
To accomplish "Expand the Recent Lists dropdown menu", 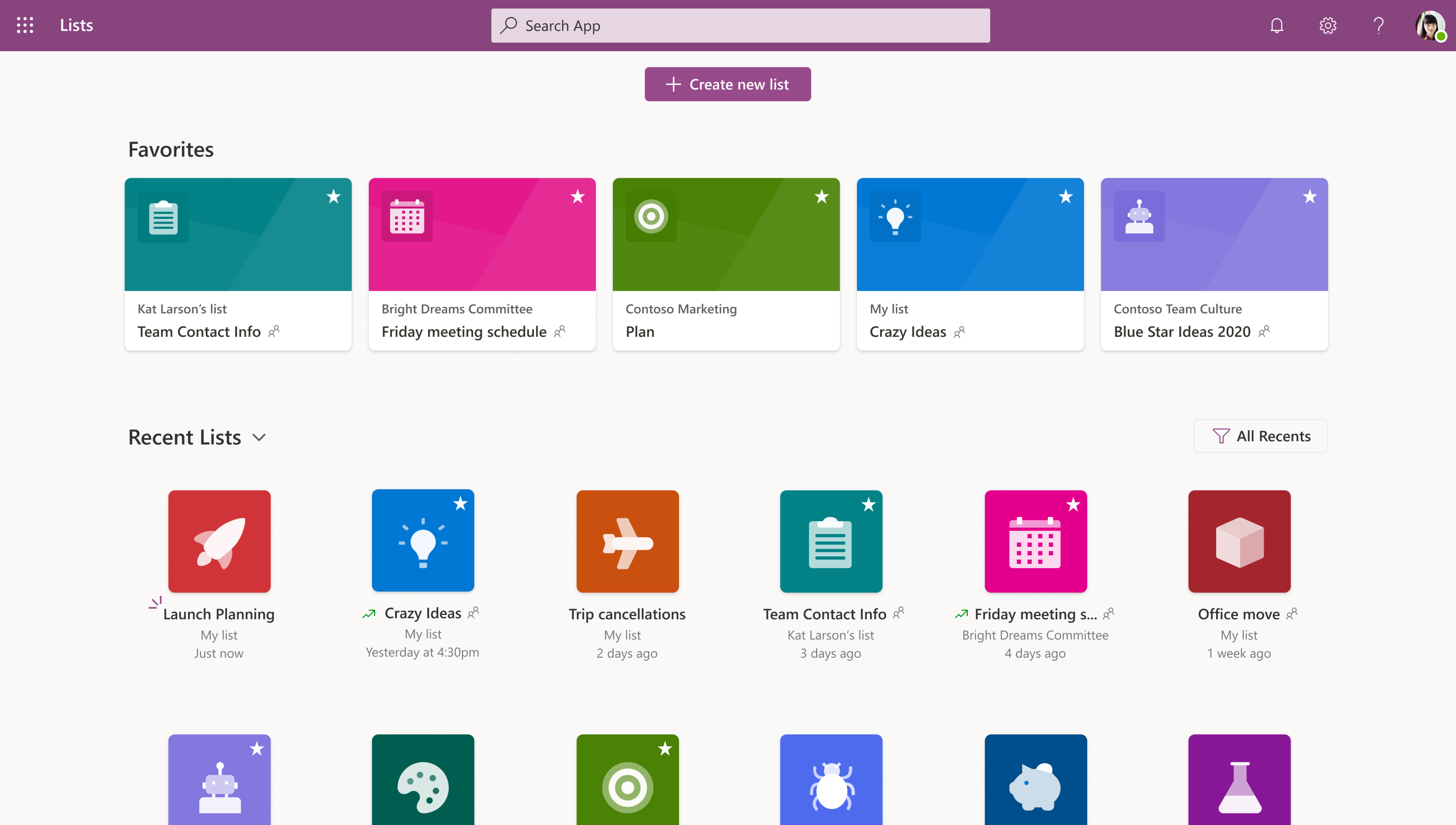I will (258, 436).
